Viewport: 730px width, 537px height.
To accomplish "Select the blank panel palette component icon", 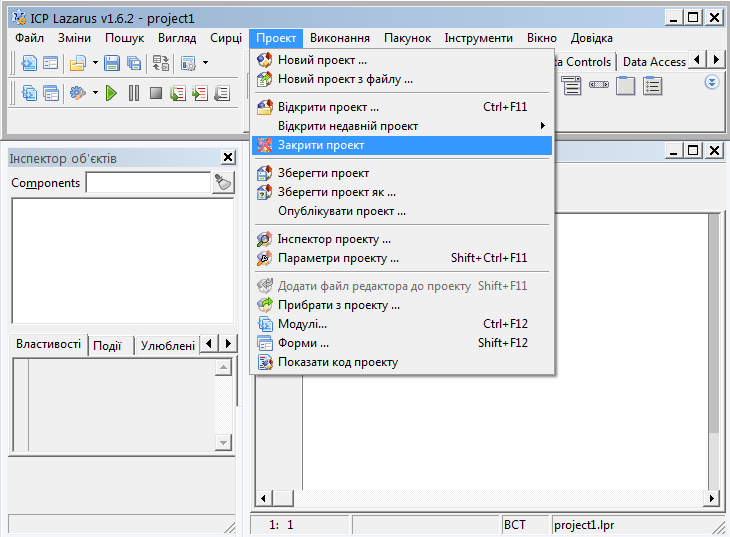I will click(x=625, y=86).
